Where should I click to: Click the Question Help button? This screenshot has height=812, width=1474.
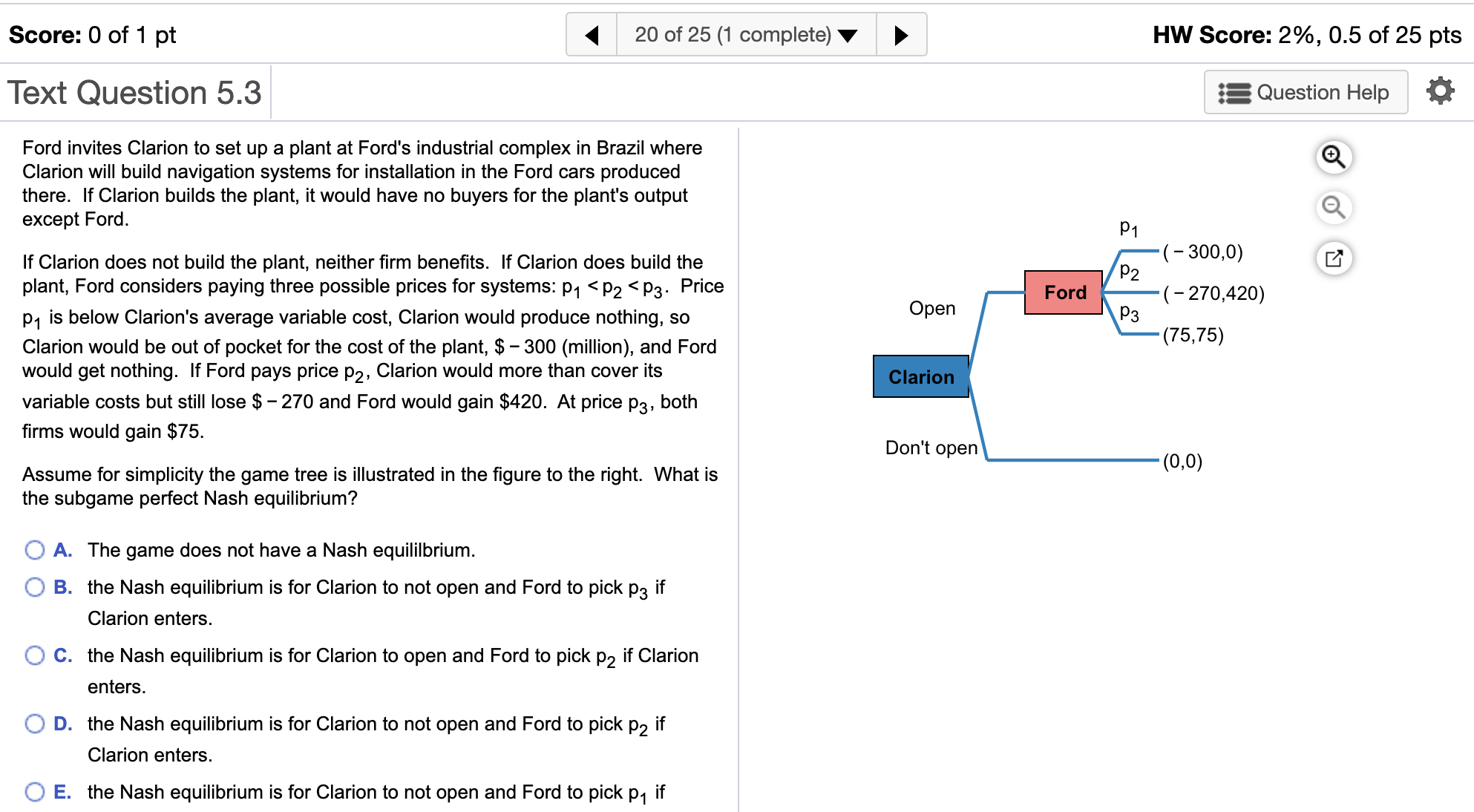1306,92
